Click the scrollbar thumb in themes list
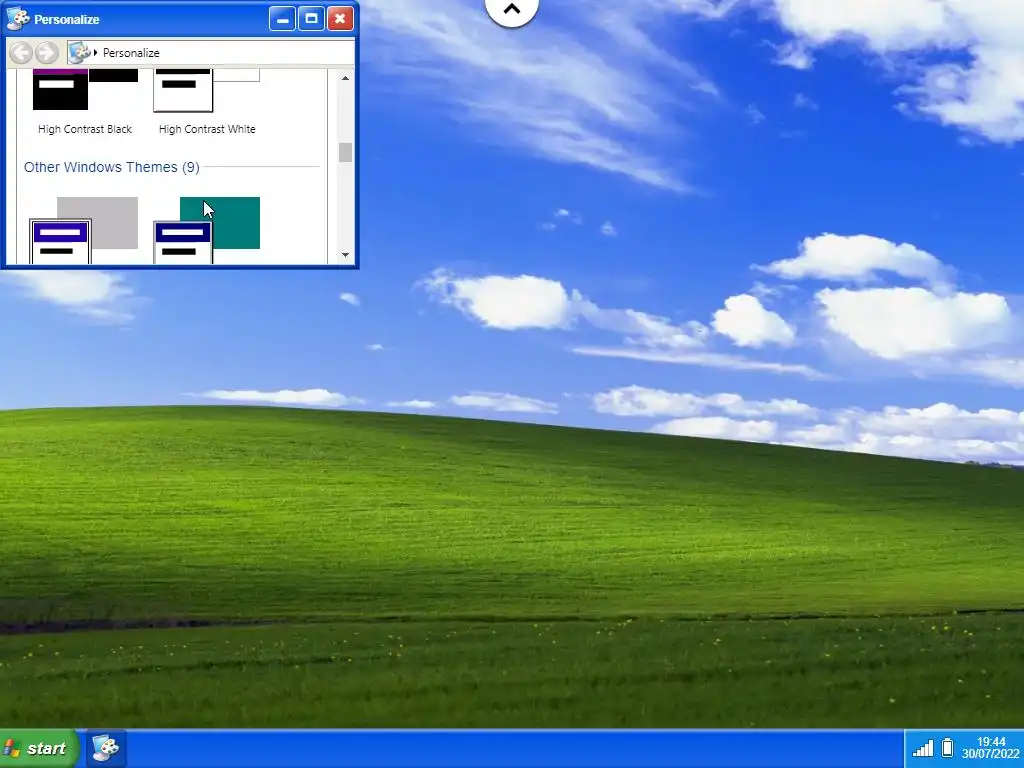 click(345, 152)
